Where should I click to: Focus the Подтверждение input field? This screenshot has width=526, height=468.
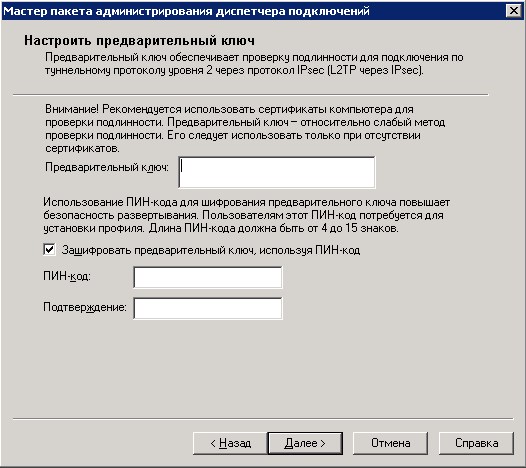click(208, 308)
